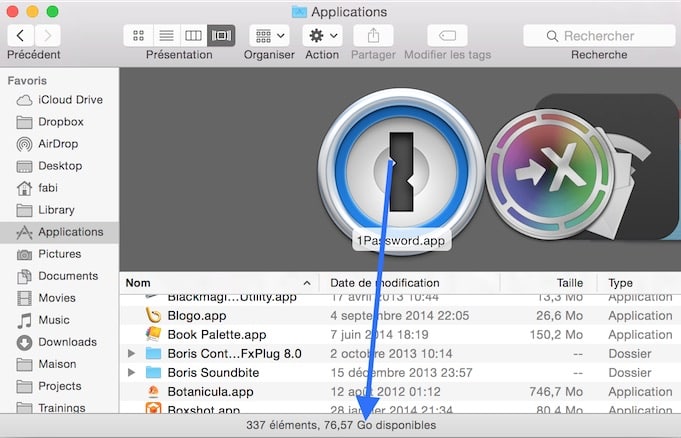Expand the Boris Soundbite folder

131,373
